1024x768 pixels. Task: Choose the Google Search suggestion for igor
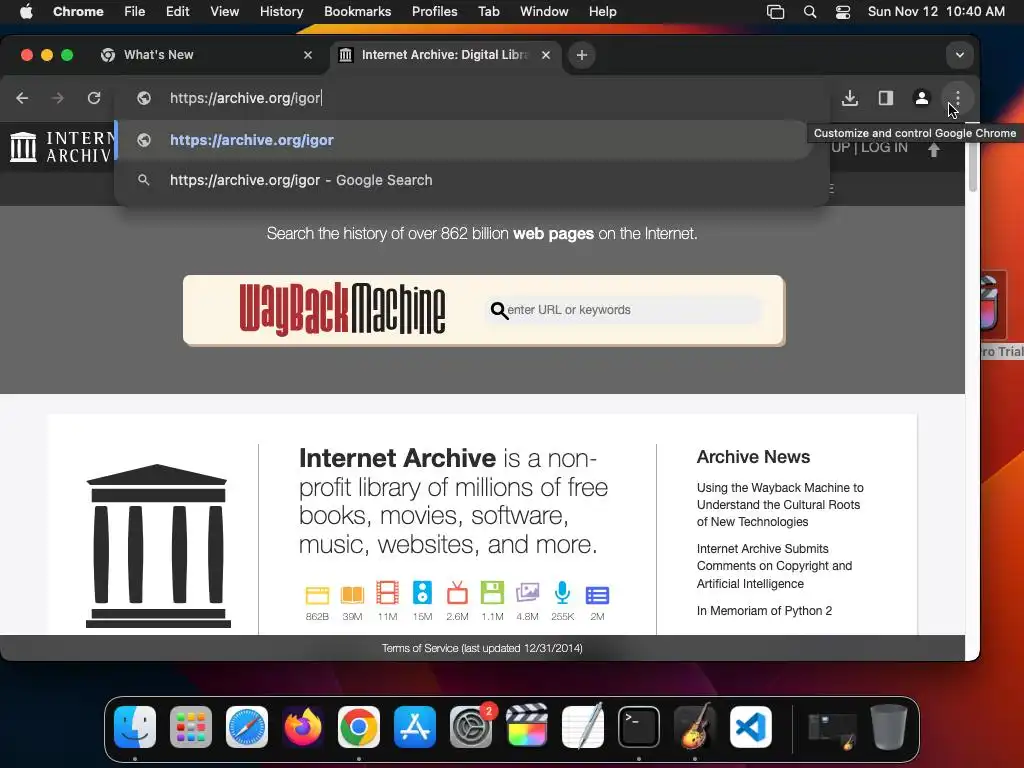tap(464, 180)
